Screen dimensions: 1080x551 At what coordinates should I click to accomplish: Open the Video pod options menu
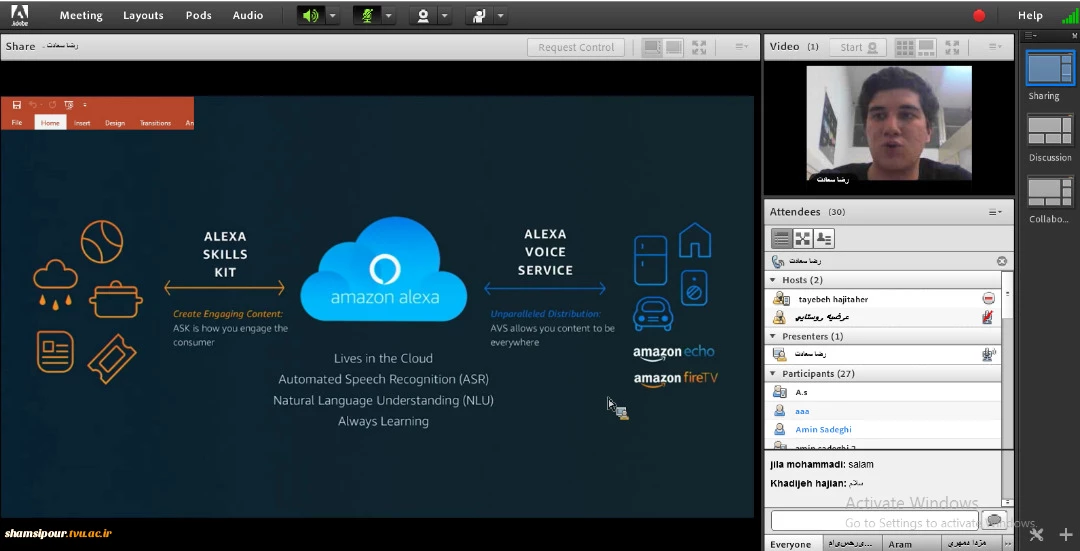coord(995,47)
